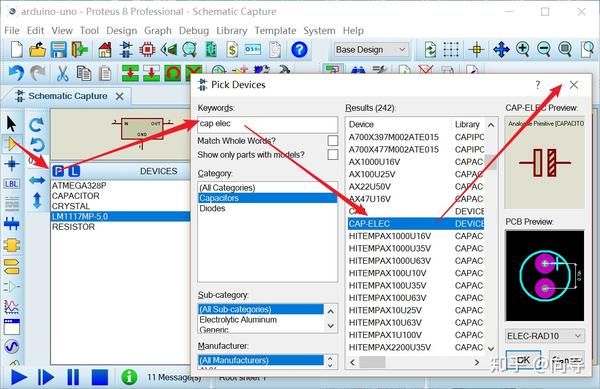600x389 pixels.
Task: Select Wire Label LBL tool
Action: (x=11, y=184)
